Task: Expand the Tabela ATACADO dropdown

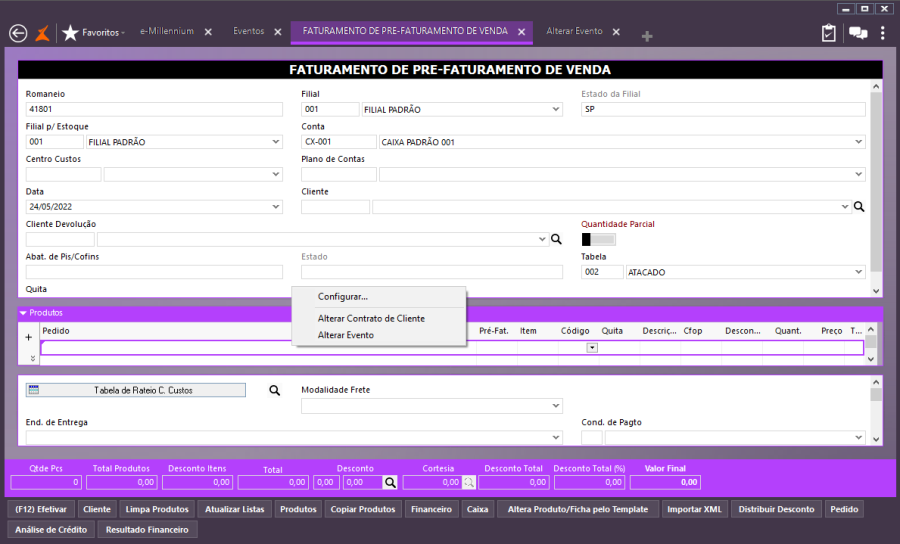Action: 859,272
